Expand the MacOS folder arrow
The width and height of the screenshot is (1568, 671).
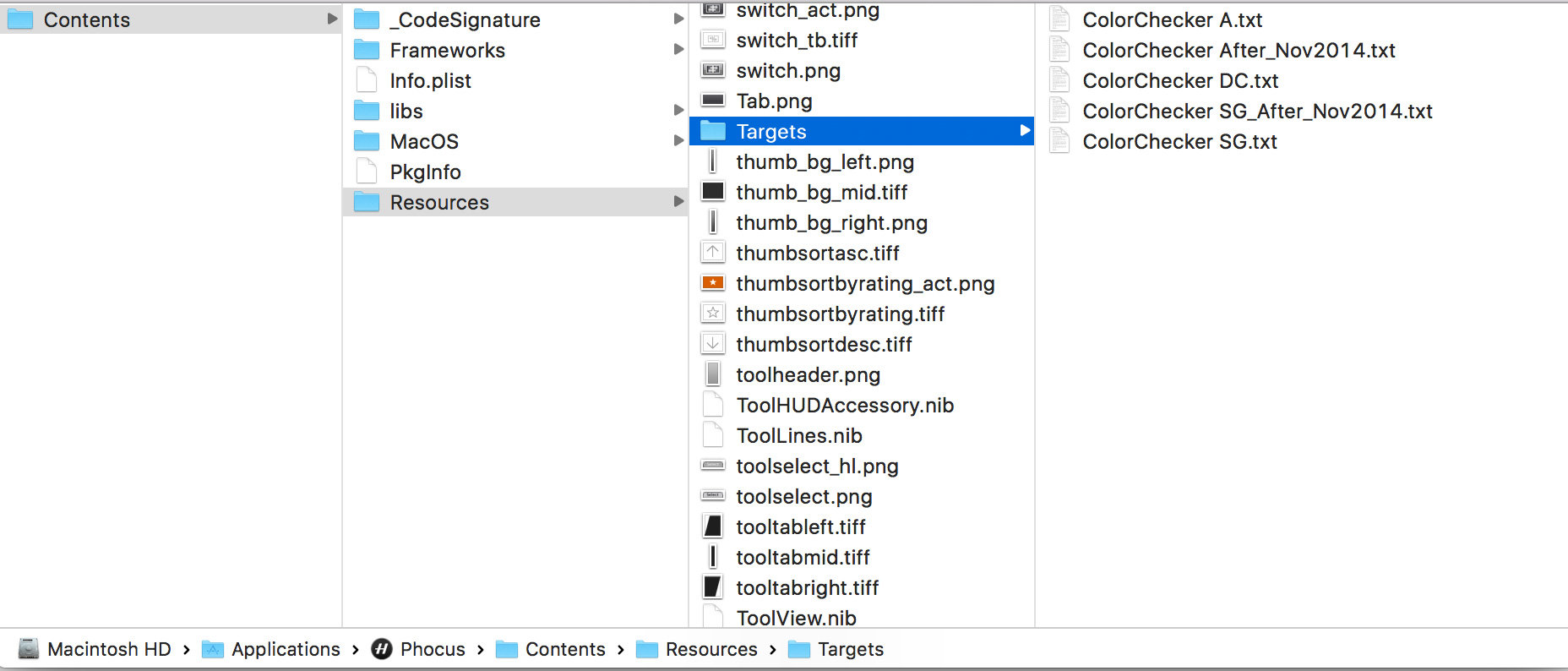click(x=678, y=141)
